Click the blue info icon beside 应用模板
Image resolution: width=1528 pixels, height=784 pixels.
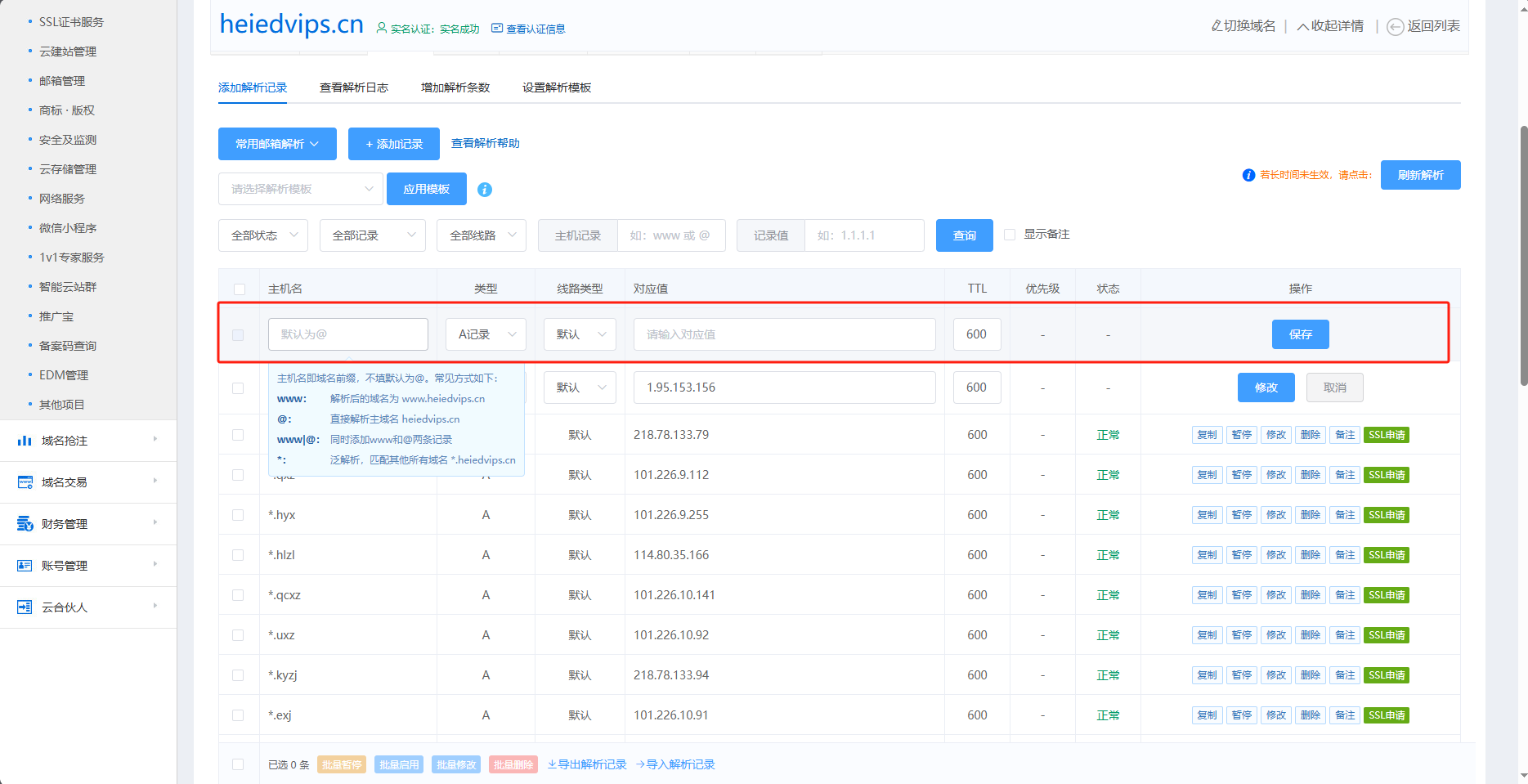[485, 190]
